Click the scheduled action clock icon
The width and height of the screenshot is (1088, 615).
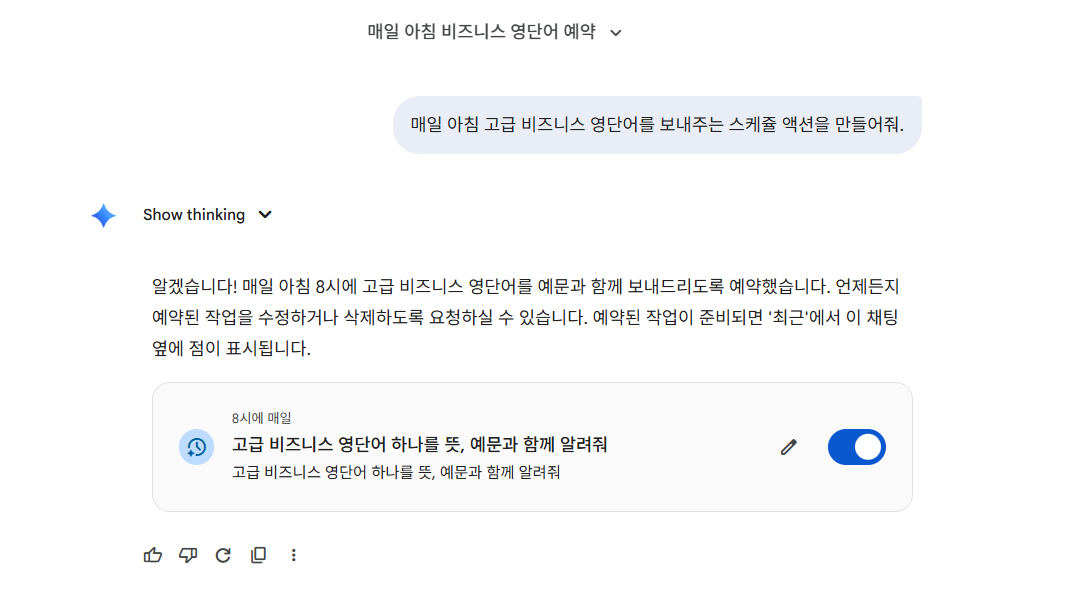pyautogui.click(x=197, y=447)
